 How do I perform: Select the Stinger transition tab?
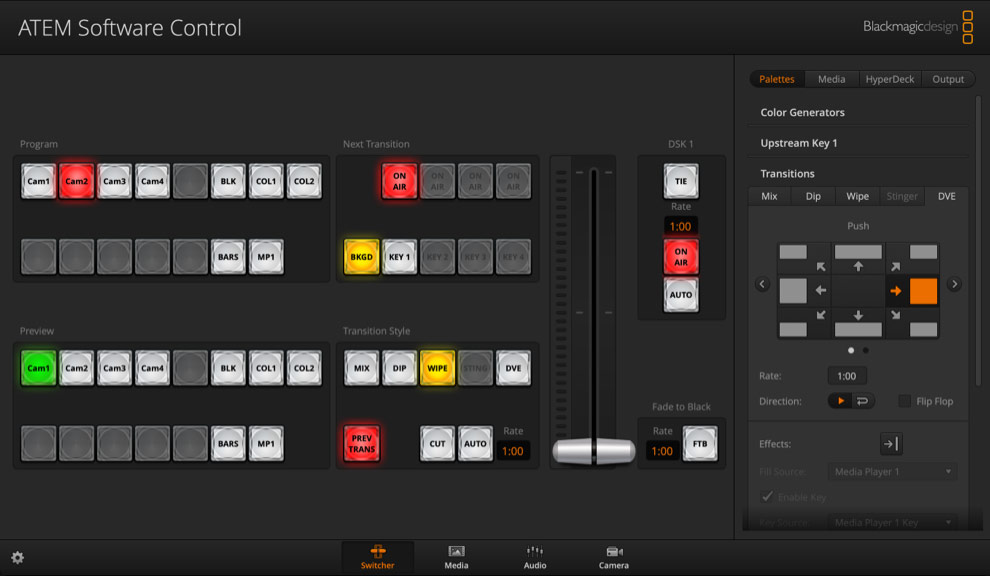click(x=901, y=196)
